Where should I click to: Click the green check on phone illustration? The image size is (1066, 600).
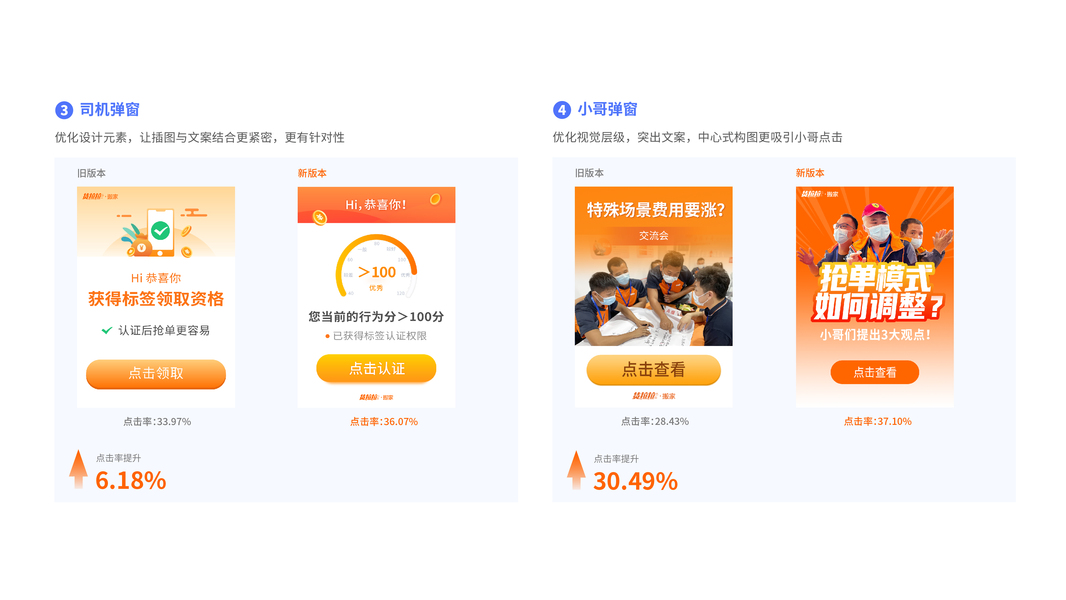click(160, 231)
